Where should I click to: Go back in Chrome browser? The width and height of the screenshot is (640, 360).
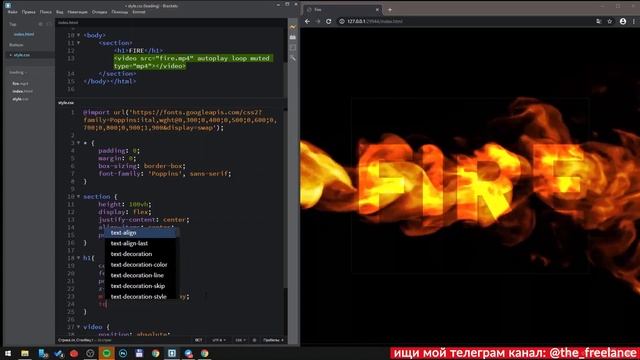[x=307, y=21]
